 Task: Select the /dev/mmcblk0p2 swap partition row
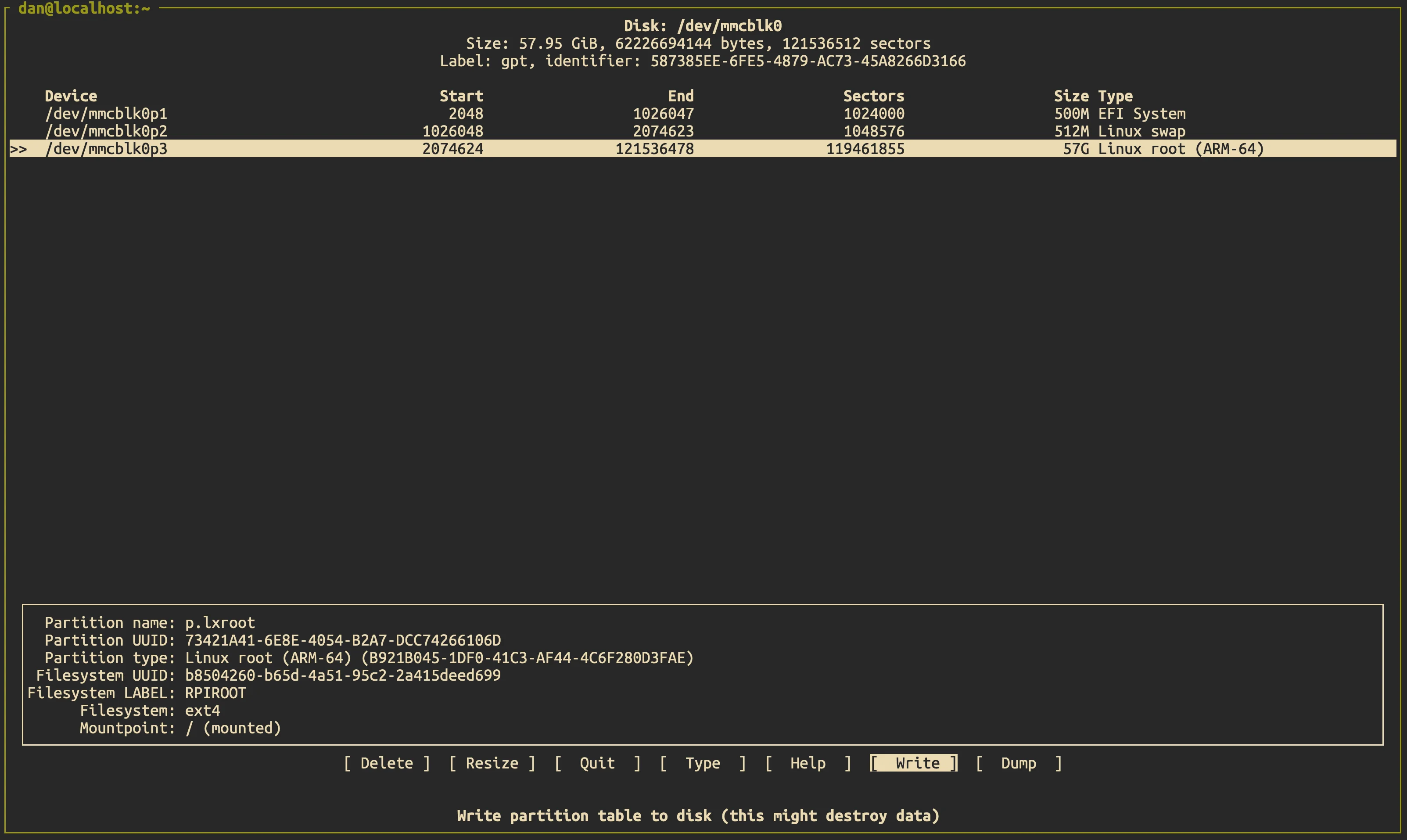pos(106,131)
